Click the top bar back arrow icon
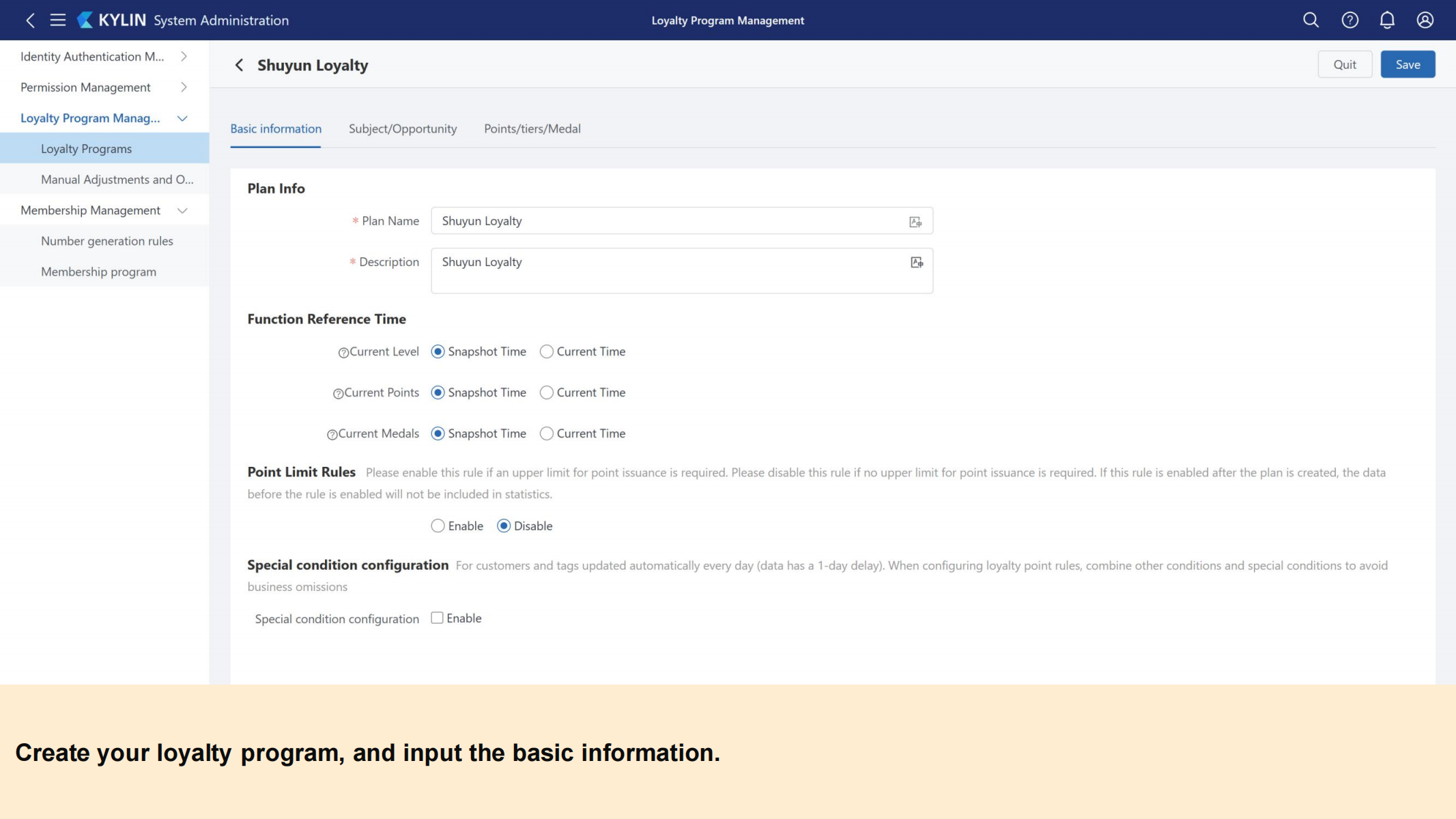Image resolution: width=1456 pixels, height=819 pixels. click(30, 20)
